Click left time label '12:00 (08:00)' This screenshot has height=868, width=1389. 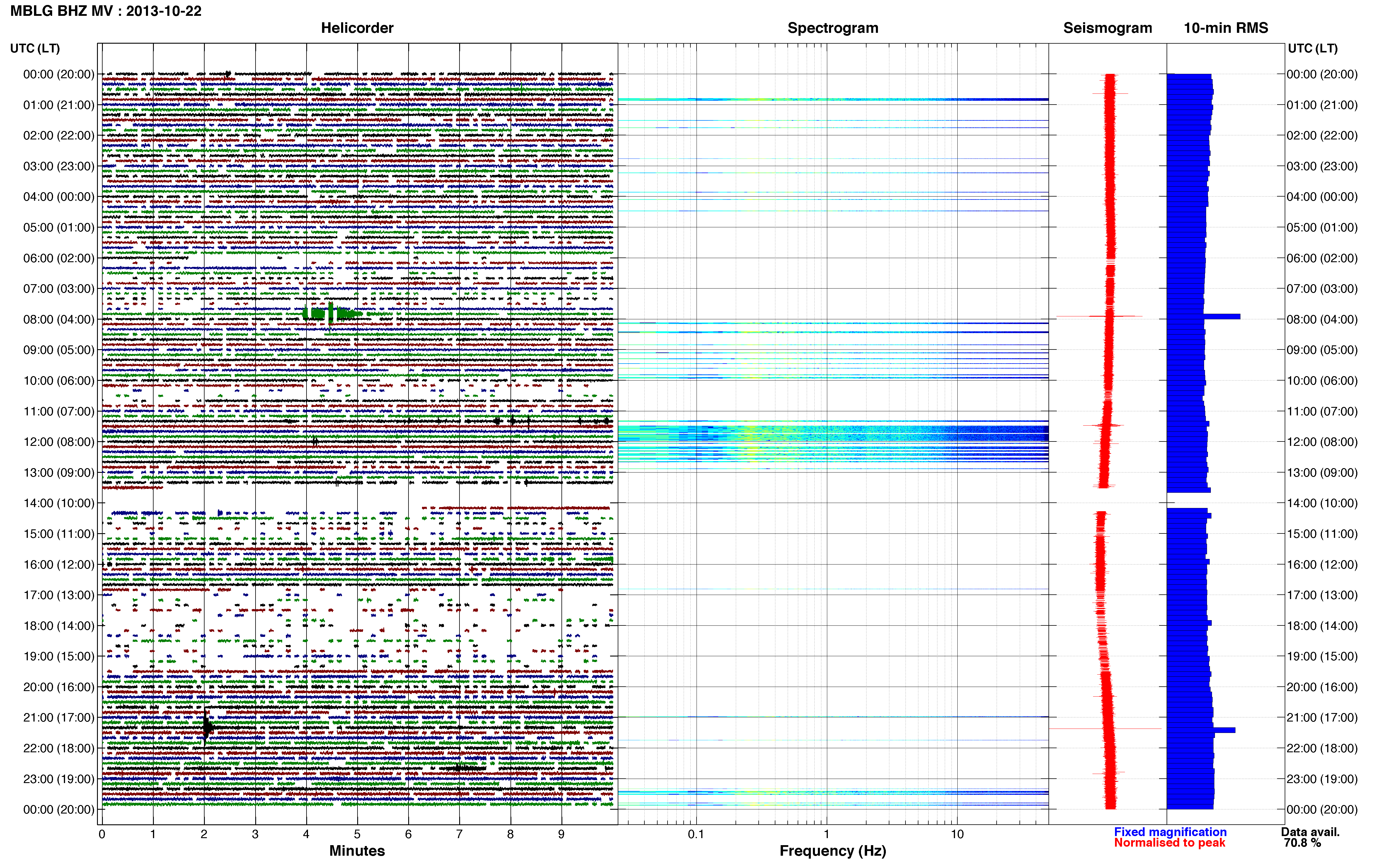(59, 442)
